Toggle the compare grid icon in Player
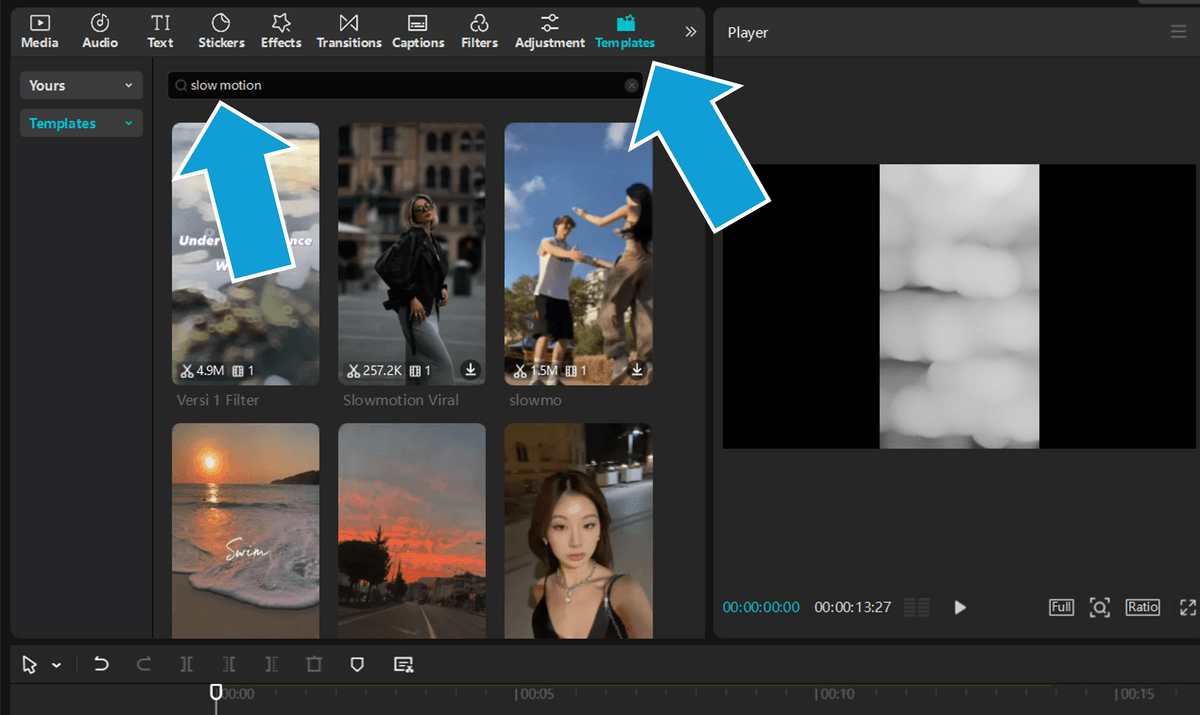Screen dimensions: 1200x715 point(916,607)
